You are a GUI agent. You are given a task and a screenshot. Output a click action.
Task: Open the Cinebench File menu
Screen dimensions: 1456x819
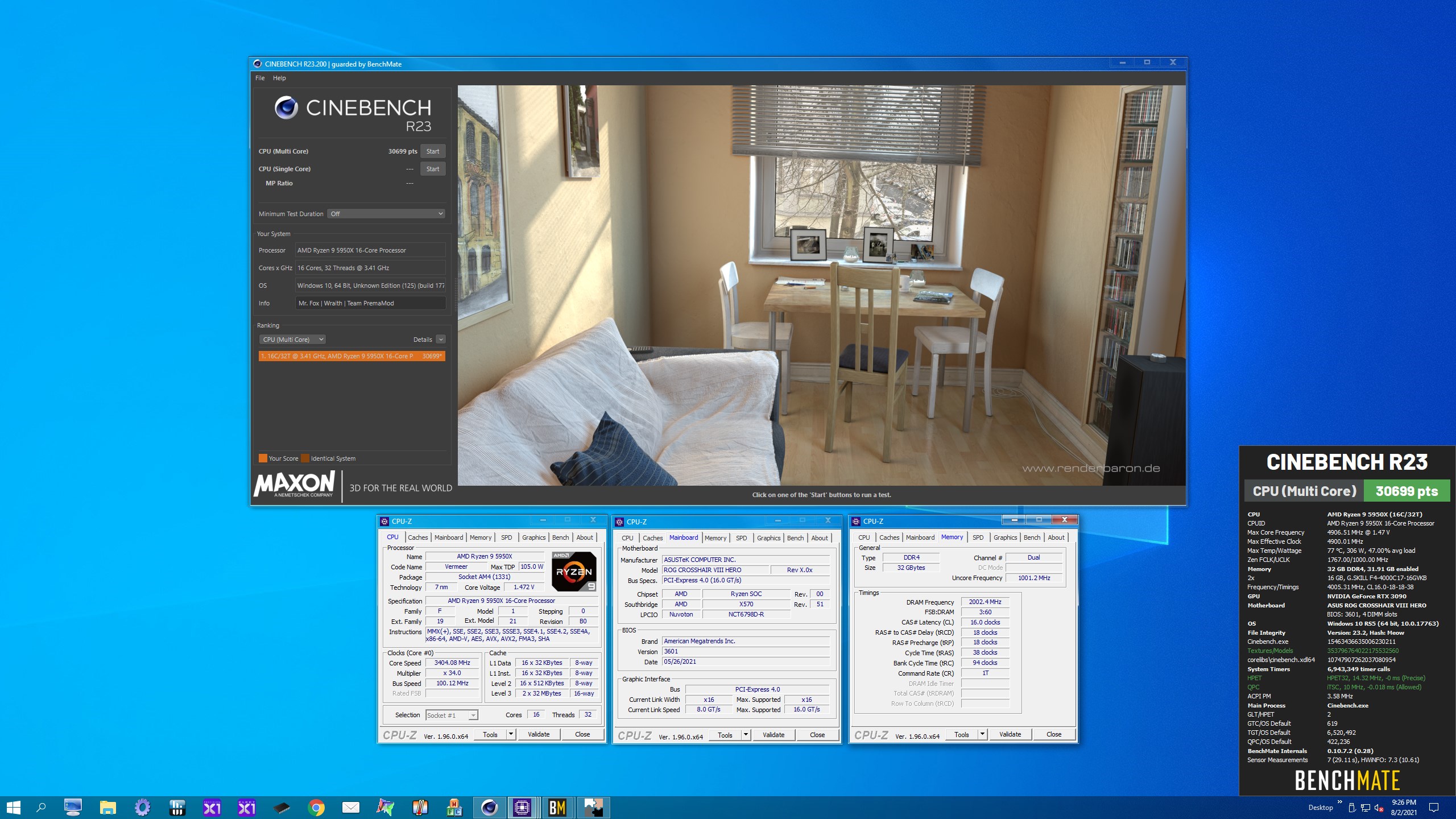[260, 78]
